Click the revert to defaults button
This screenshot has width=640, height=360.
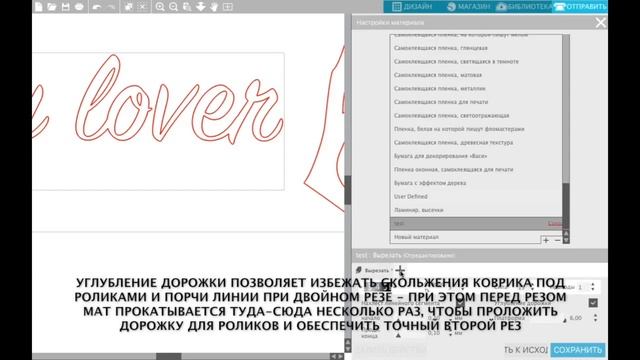(526, 350)
